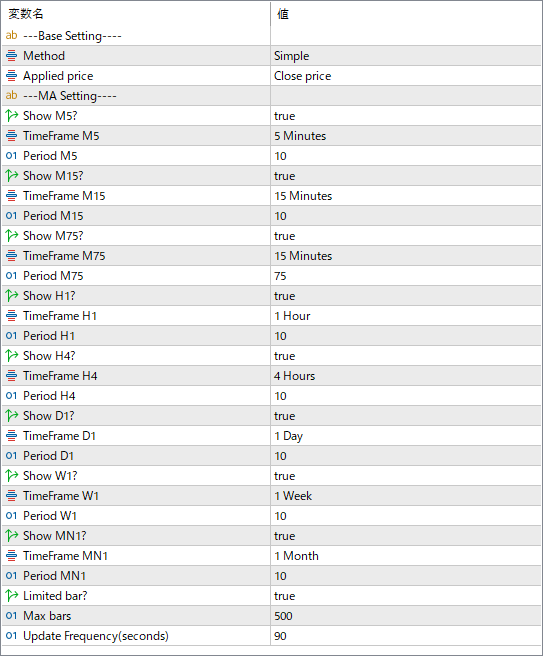Click the ab icon beside MA Setting
The width and height of the screenshot is (543, 656).
(12, 95)
